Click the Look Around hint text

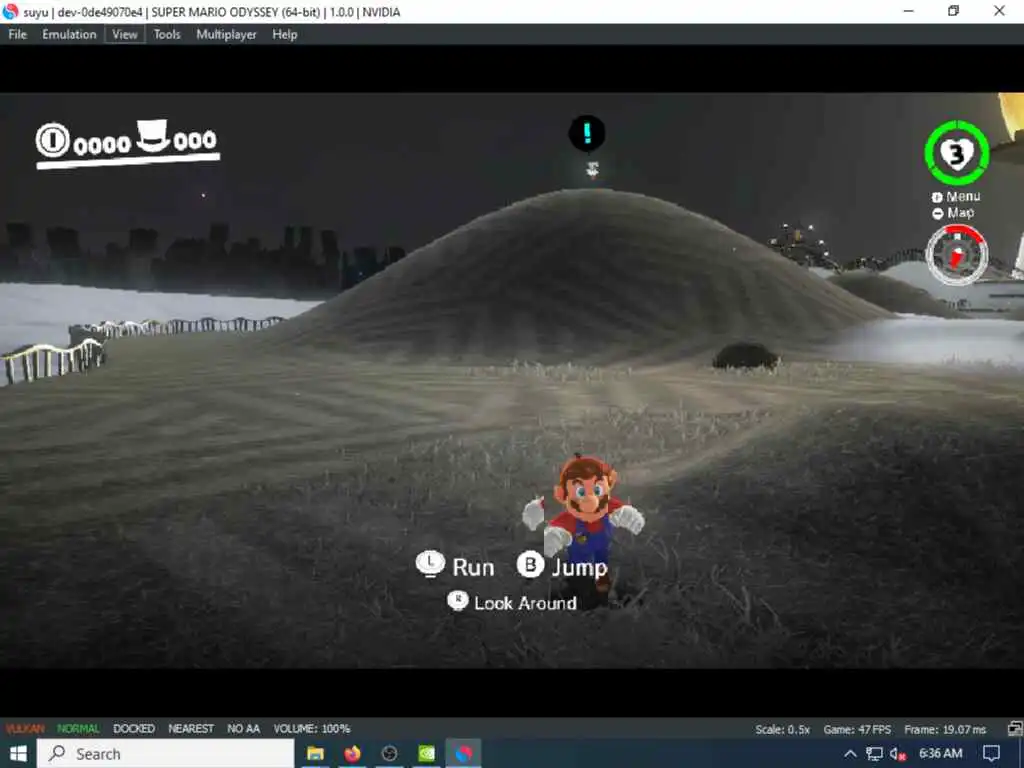[x=525, y=603]
